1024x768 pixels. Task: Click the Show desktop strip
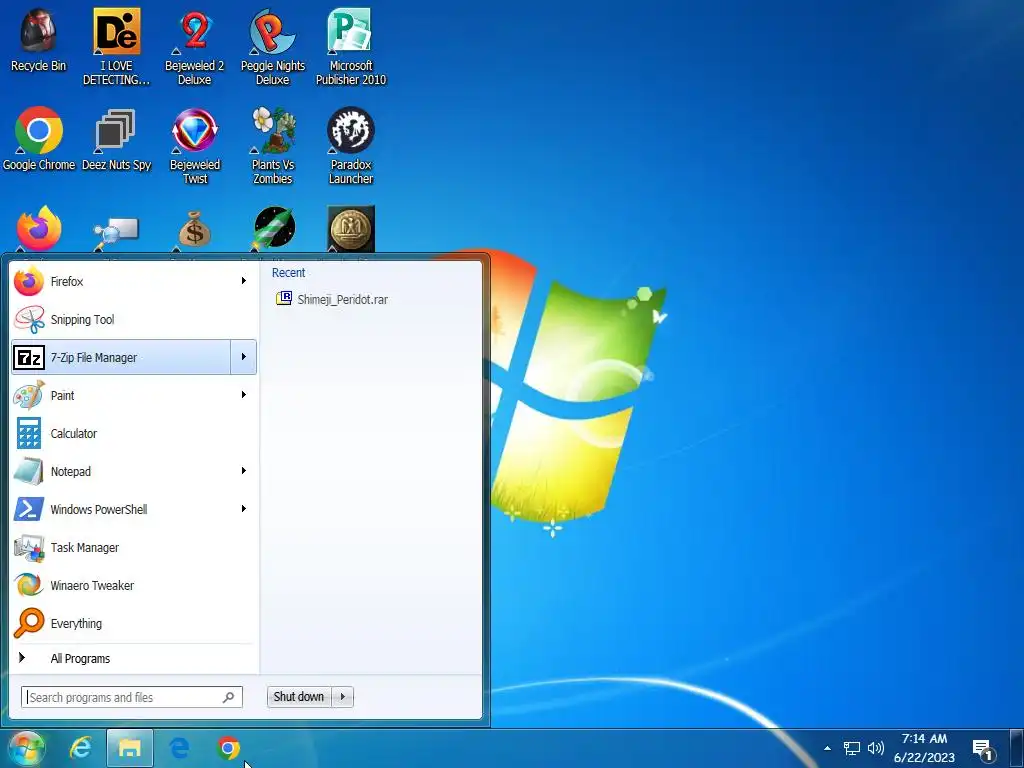tap(1017, 748)
